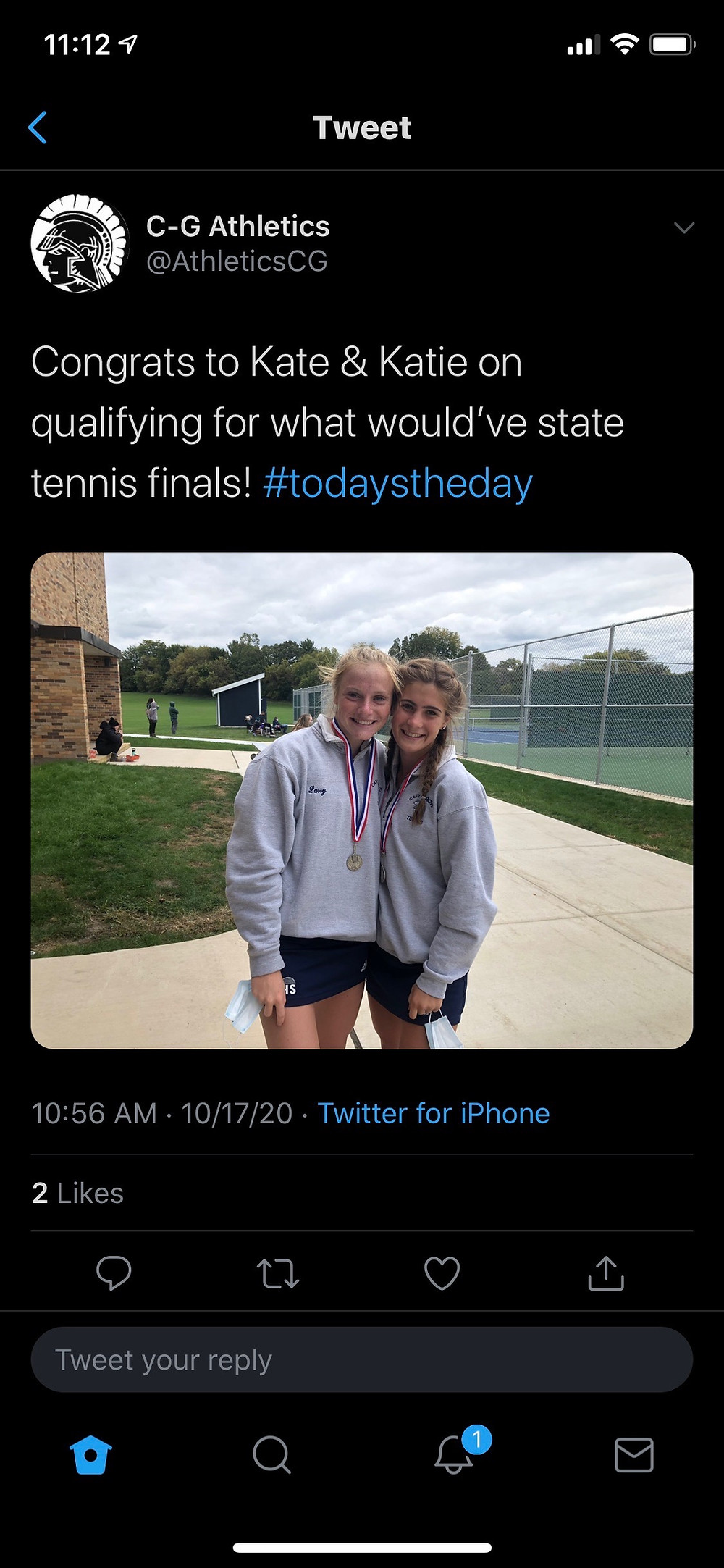
Task: Open the Search tab
Action: tap(271, 1455)
